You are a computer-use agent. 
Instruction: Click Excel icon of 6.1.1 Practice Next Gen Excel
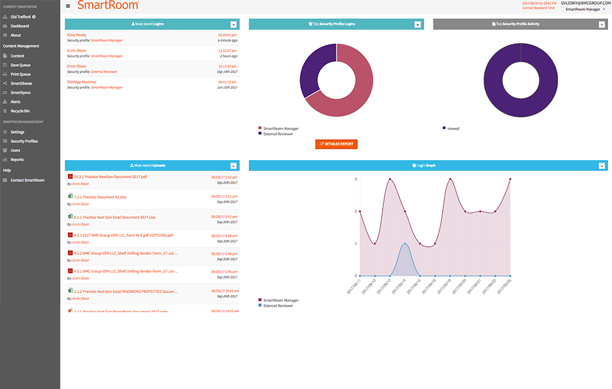tap(70, 217)
